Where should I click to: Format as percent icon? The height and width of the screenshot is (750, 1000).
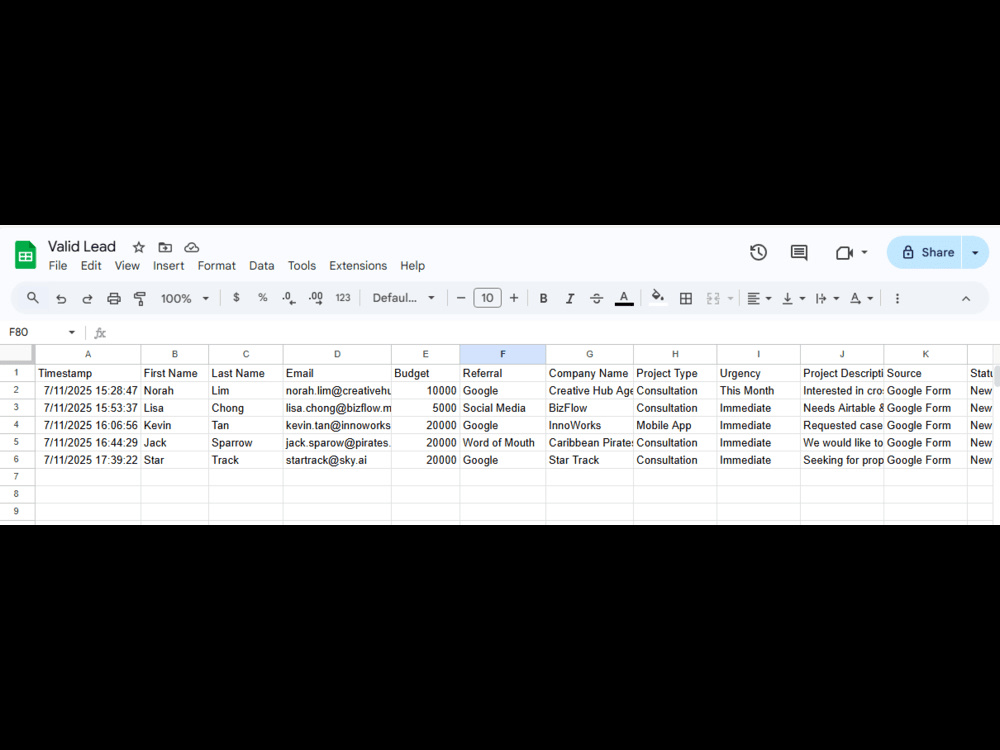[x=262, y=298]
